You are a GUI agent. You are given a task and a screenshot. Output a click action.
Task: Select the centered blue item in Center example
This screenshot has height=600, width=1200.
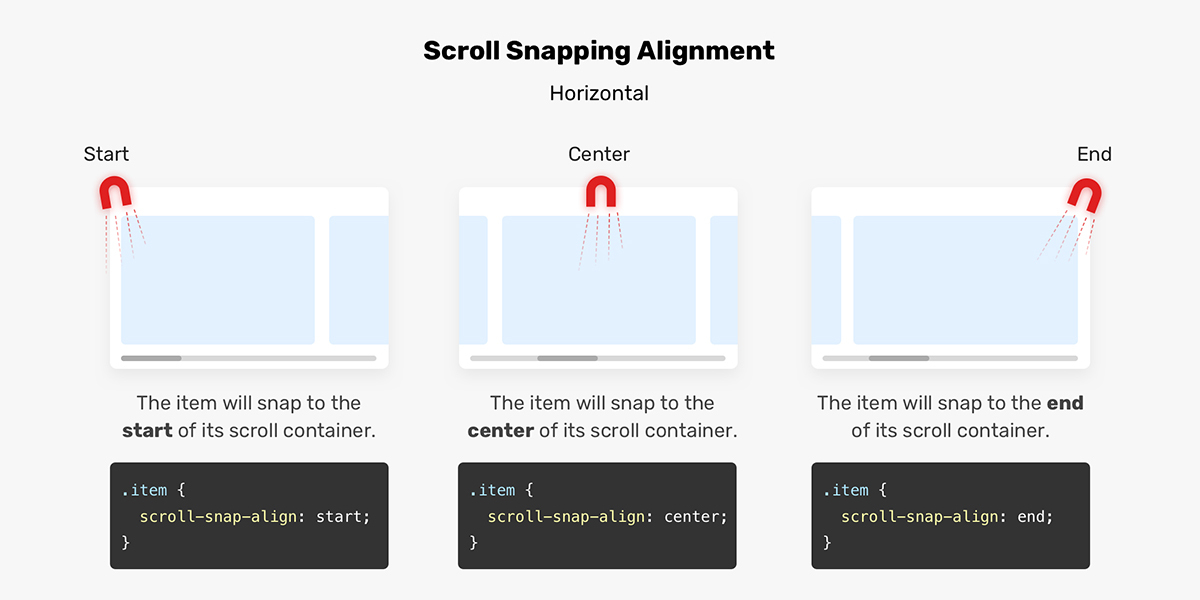coord(599,280)
